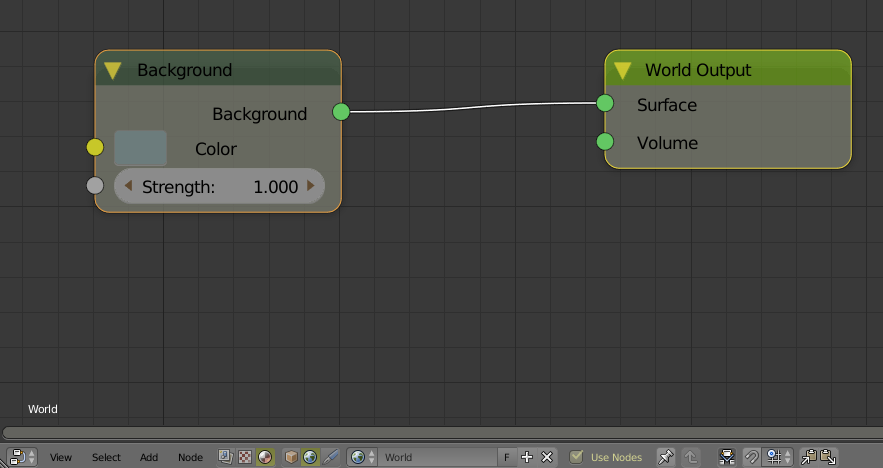Click the yellow Color input socket
Image resolution: width=883 pixels, height=468 pixels.
[95, 148]
